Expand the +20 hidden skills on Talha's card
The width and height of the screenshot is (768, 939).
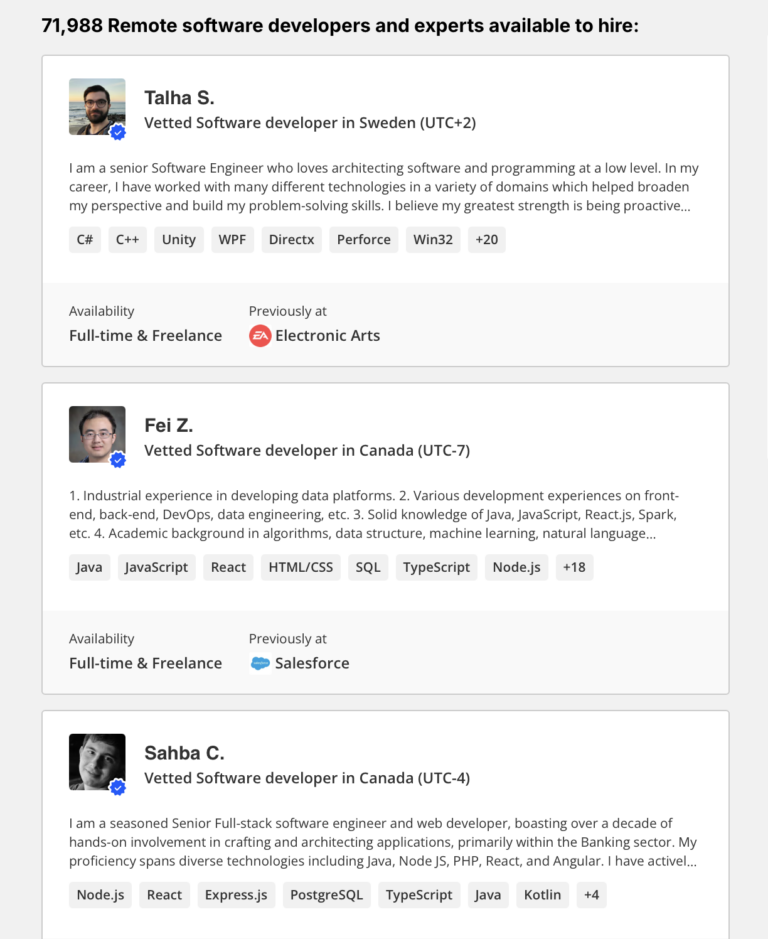[x=486, y=239]
